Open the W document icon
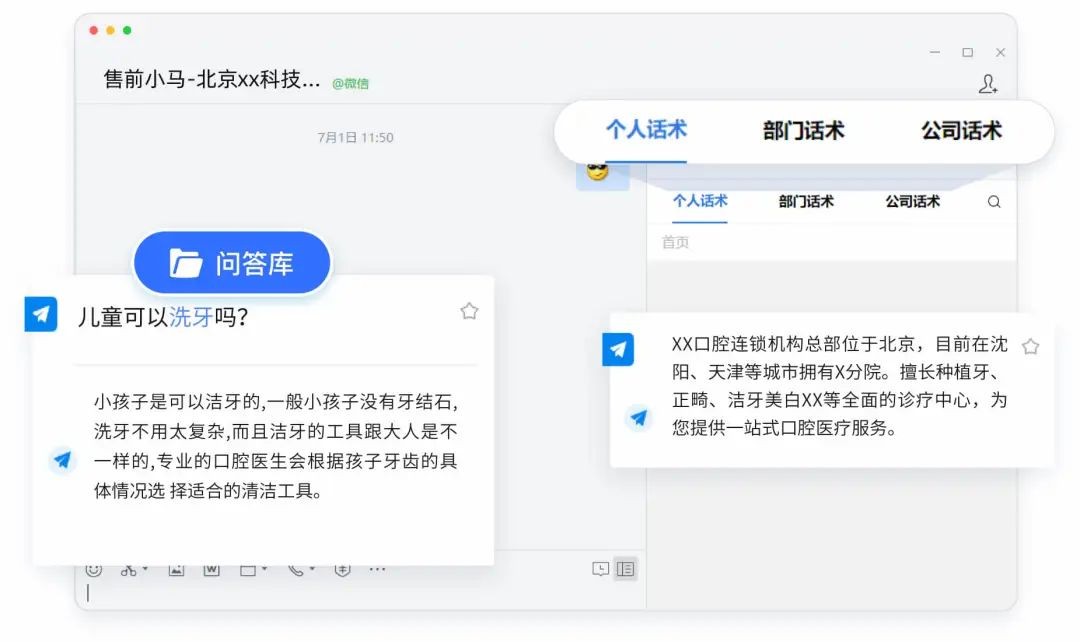 211,570
